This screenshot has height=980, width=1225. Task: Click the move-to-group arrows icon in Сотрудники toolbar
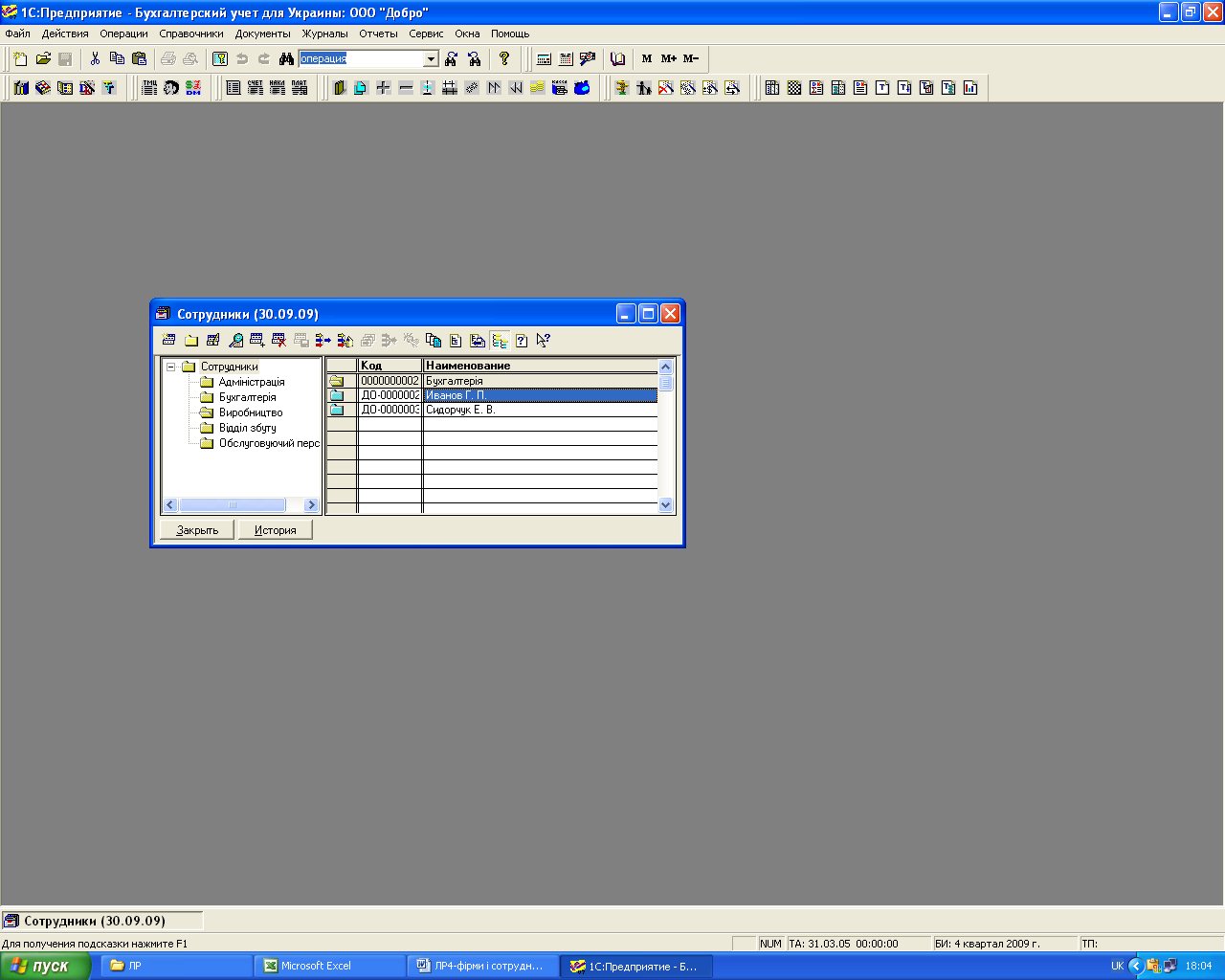point(323,340)
